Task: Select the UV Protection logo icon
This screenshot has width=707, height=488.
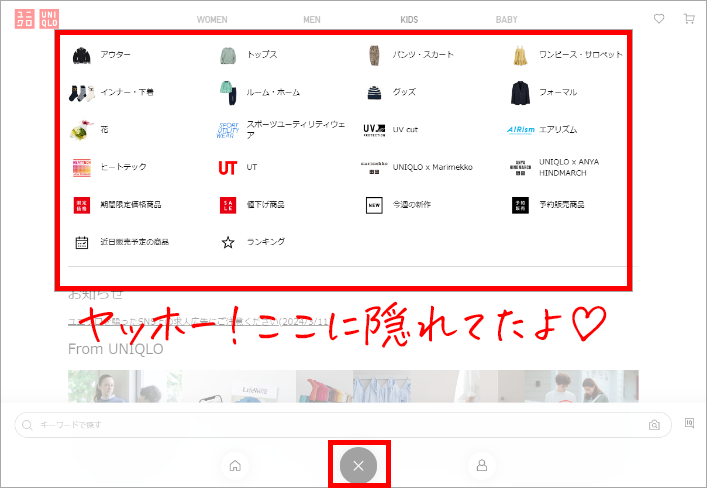Action: (374, 130)
